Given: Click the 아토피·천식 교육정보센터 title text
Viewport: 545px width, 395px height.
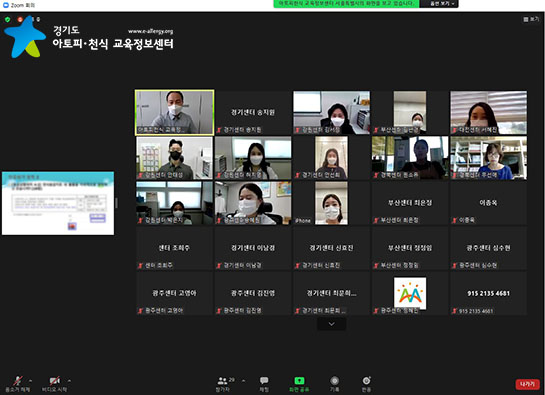Looking at the screenshot, I should (113, 44).
